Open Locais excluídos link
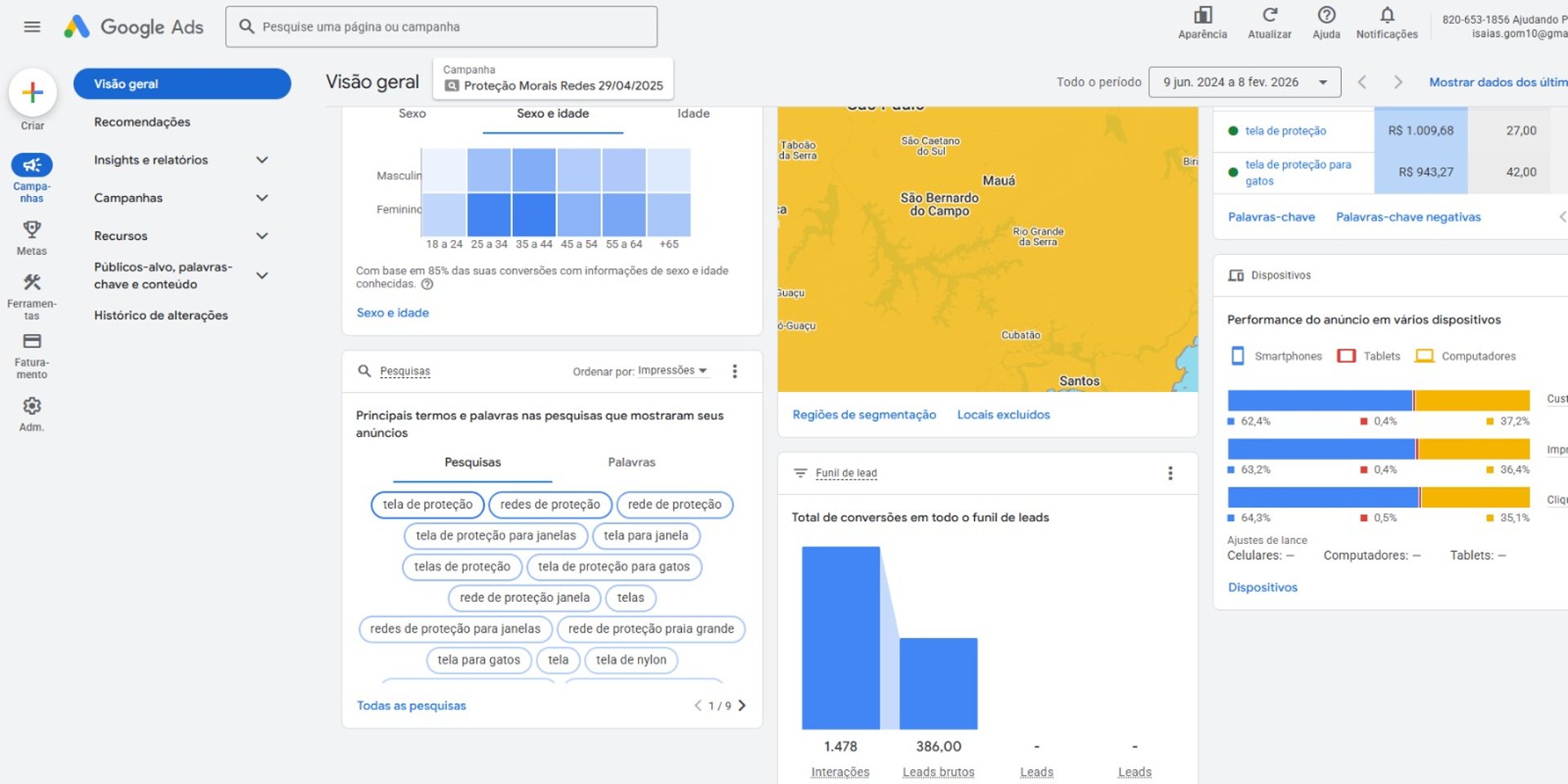Image resolution: width=1568 pixels, height=784 pixels. click(1004, 415)
